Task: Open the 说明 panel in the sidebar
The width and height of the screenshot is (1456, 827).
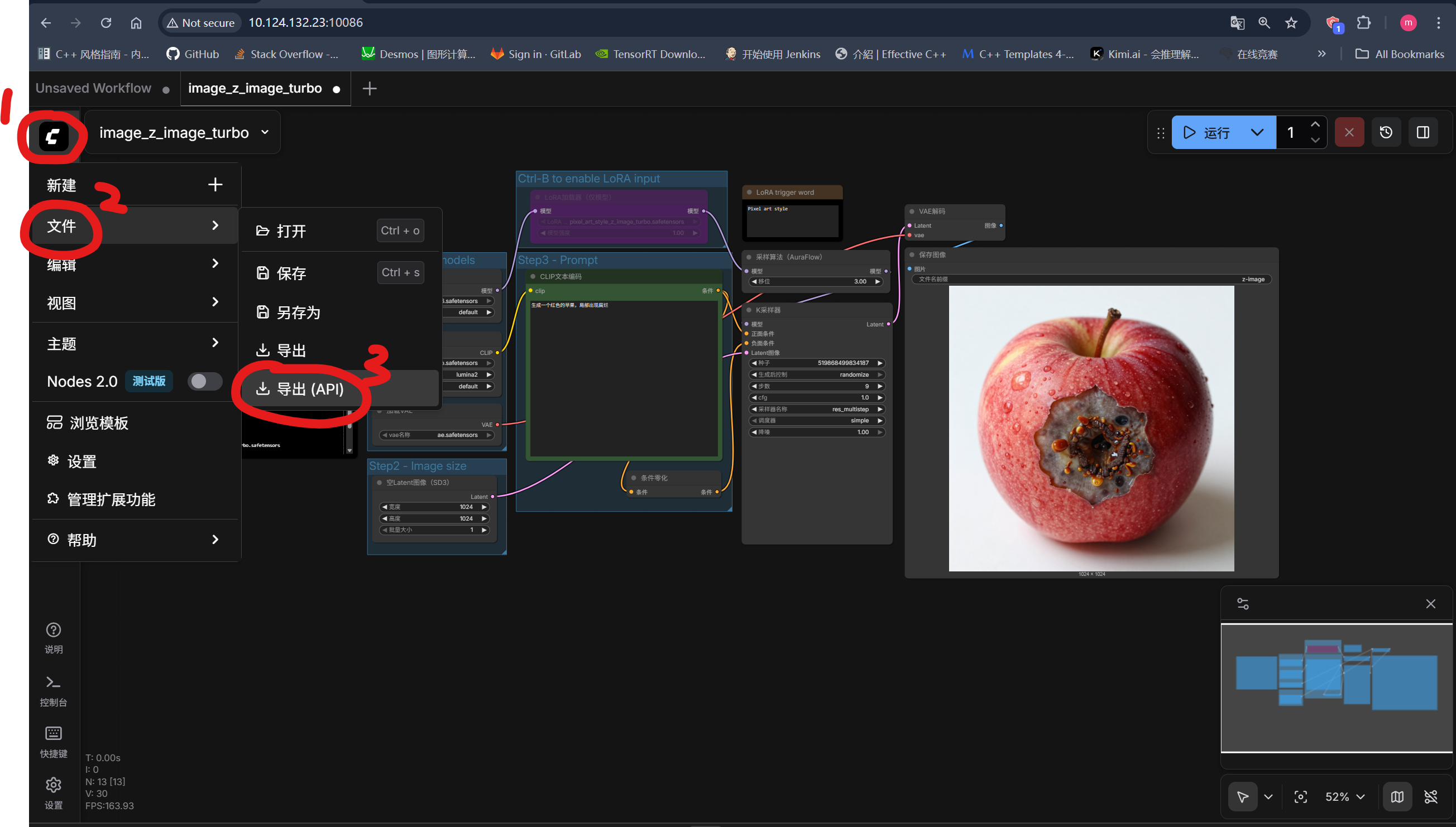Action: [x=53, y=637]
